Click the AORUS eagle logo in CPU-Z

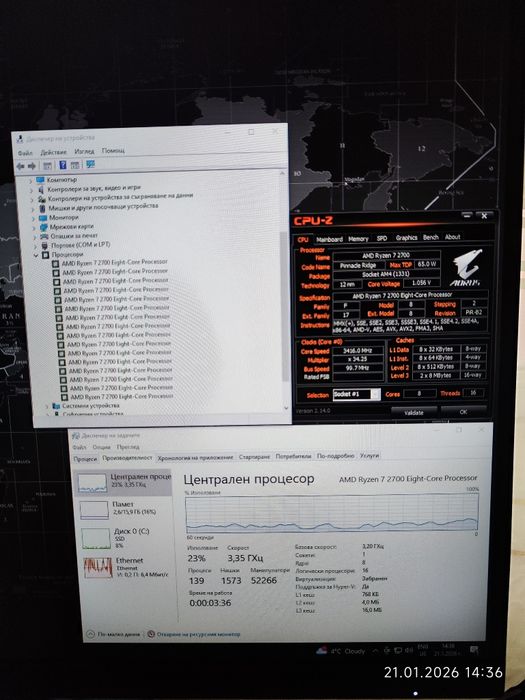coord(466,267)
